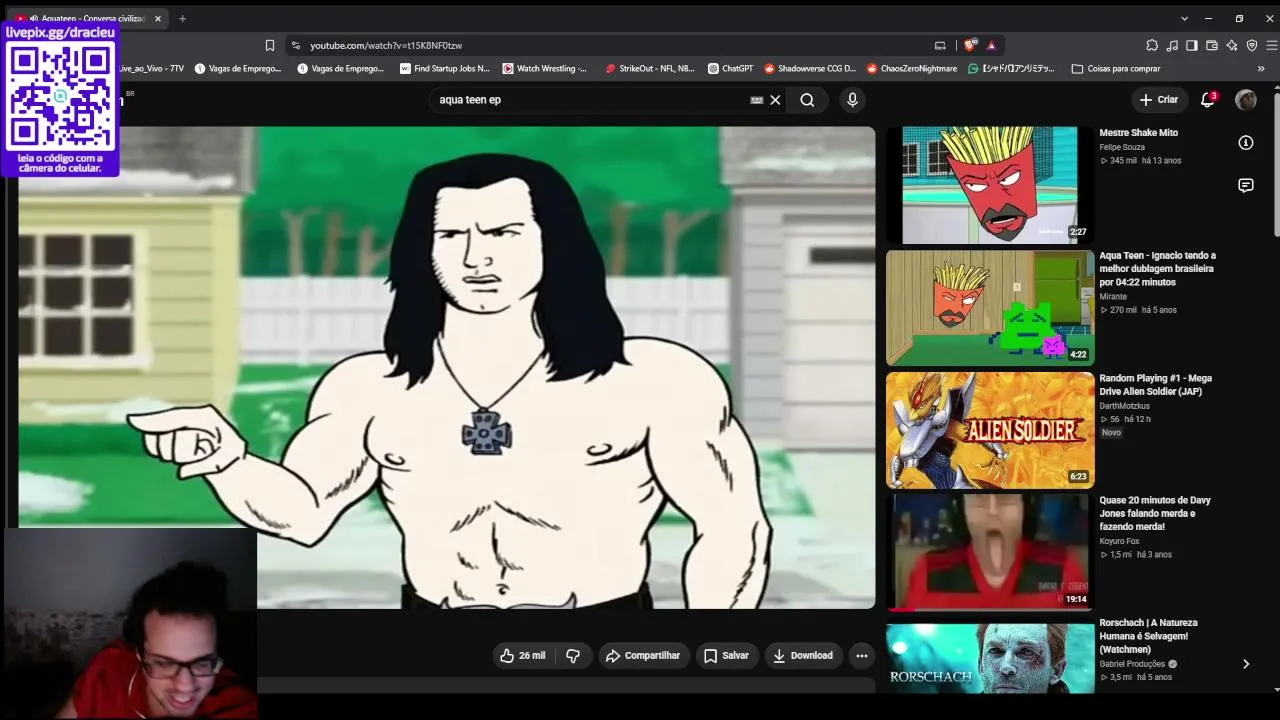Bookmark this page using address bar icon
The image size is (1280, 720).
270,45
